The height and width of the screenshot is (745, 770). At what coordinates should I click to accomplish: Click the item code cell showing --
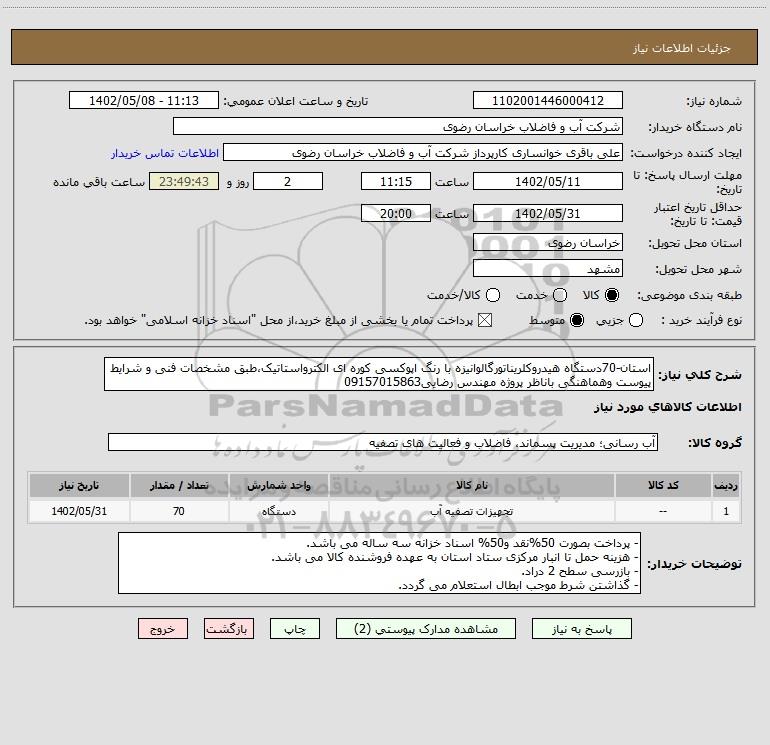663,511
